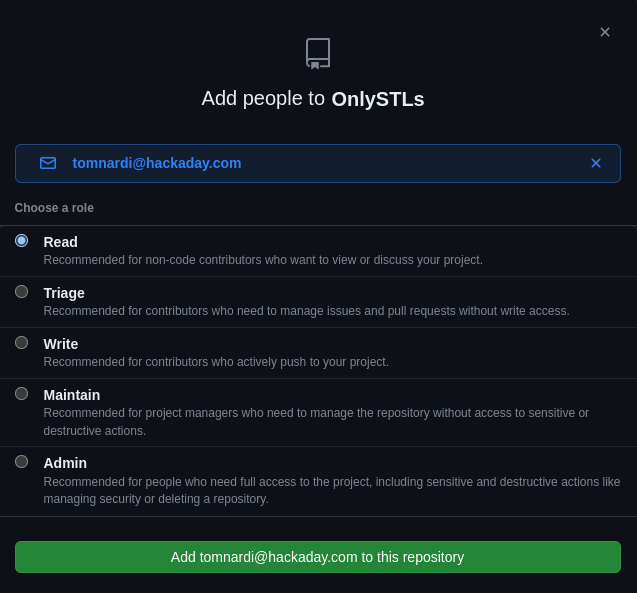The width and height of the screenshot is (637, 593).
Task: Click the envelope icon beside the email
Action: tap(48, 163)
